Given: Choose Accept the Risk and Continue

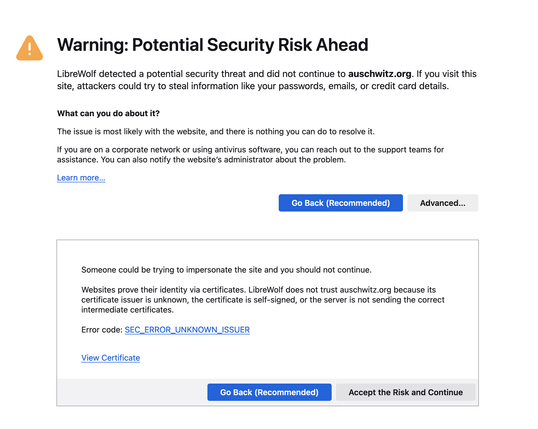Looking at the screenshot, I should (x=406, y=392).
